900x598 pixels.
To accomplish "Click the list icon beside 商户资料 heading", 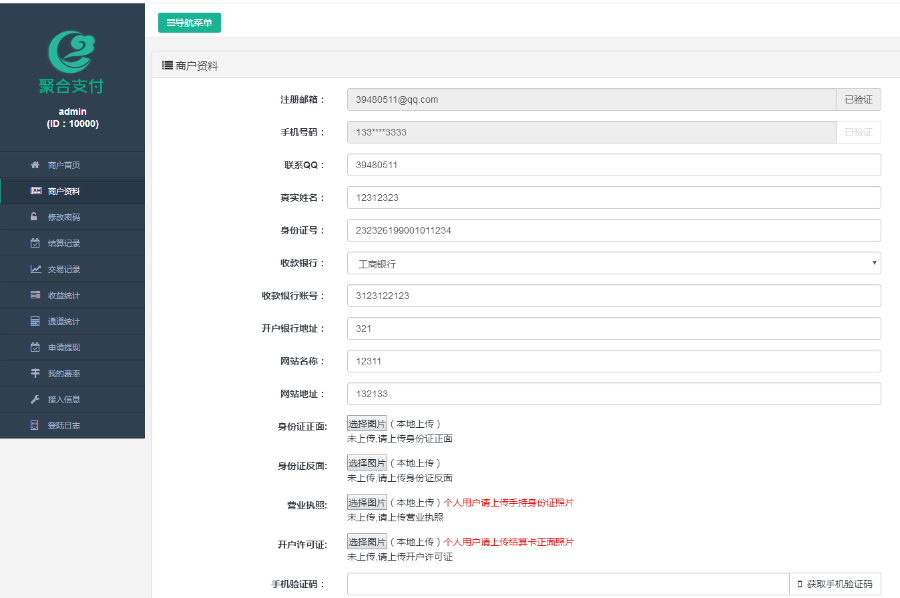I will (167, 65).
